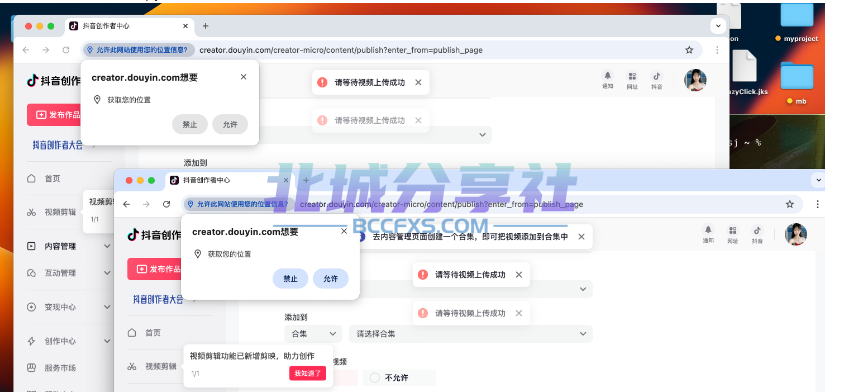Open the 合集 dropdown in front window
This screenshot has height=392, width=842.
(x=313, y=333)
